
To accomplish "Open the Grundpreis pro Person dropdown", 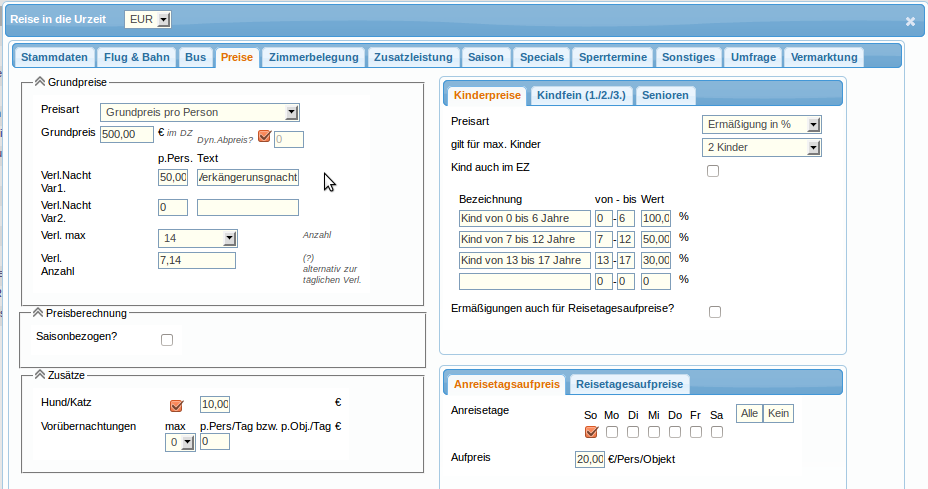I will pyautogui.click(x=200, y=112).
